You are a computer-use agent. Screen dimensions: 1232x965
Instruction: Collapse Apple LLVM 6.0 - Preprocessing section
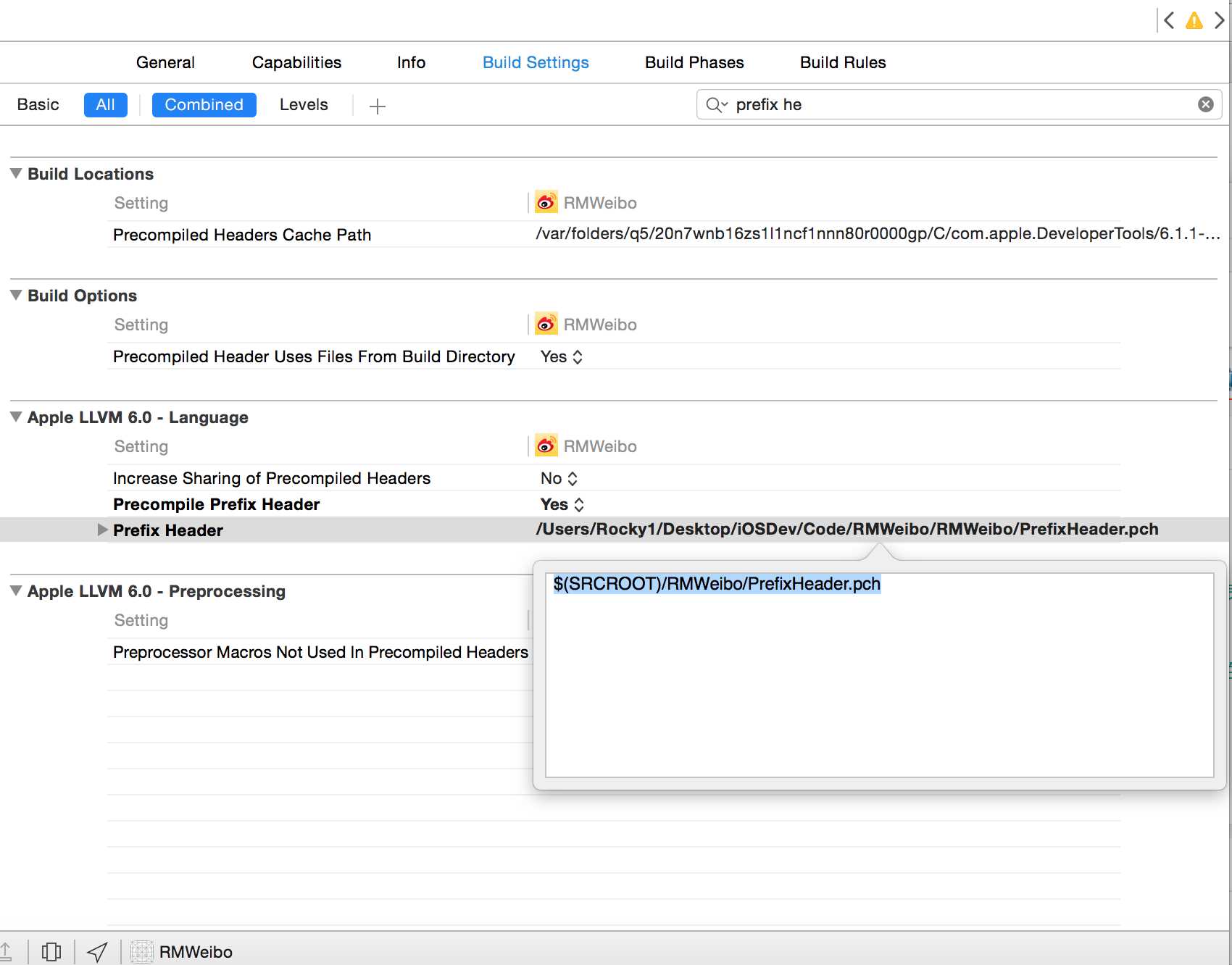pyautogui.click(x=16, y=591)
